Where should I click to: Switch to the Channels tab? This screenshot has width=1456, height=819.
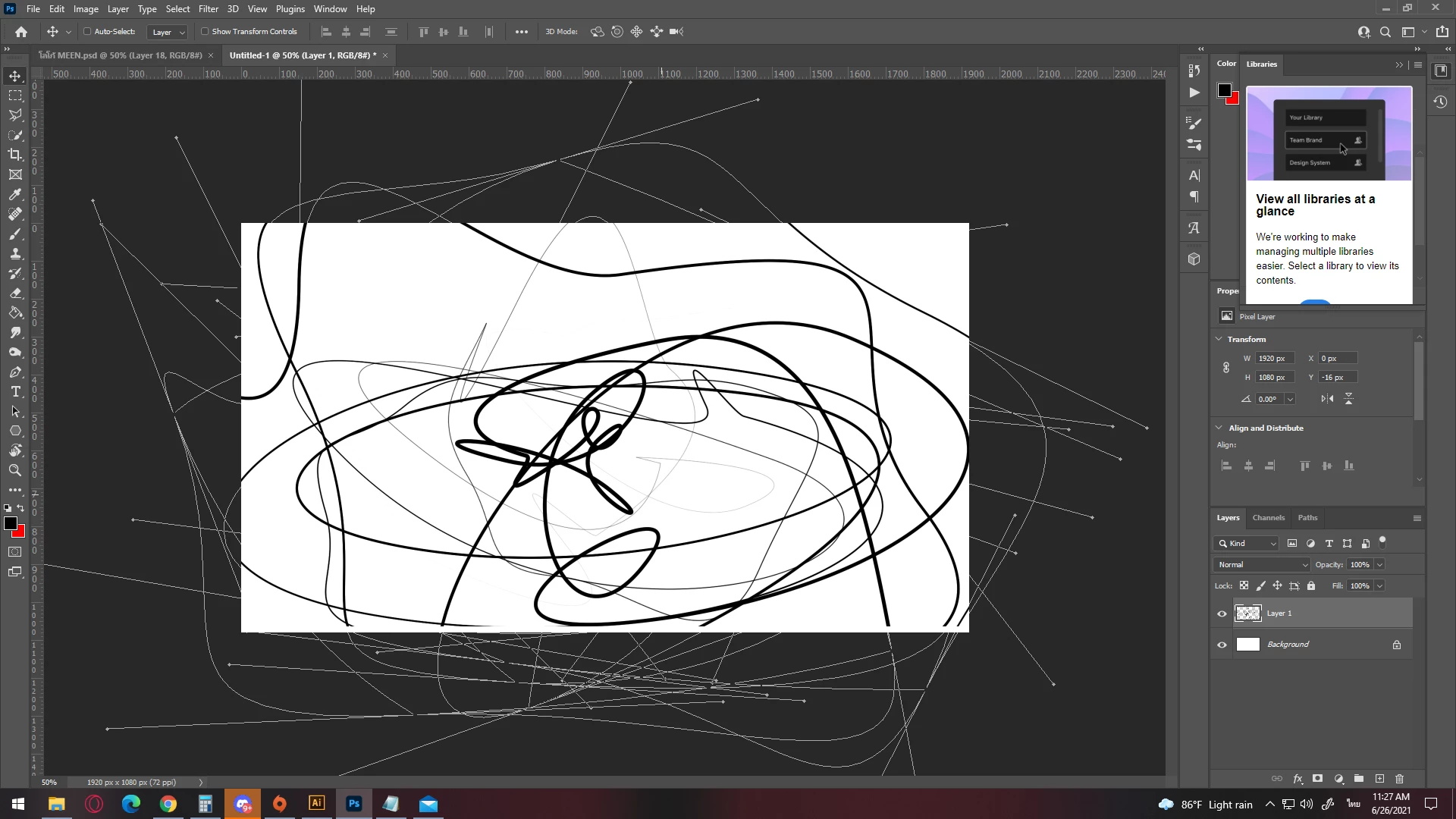pos(1268,518)
